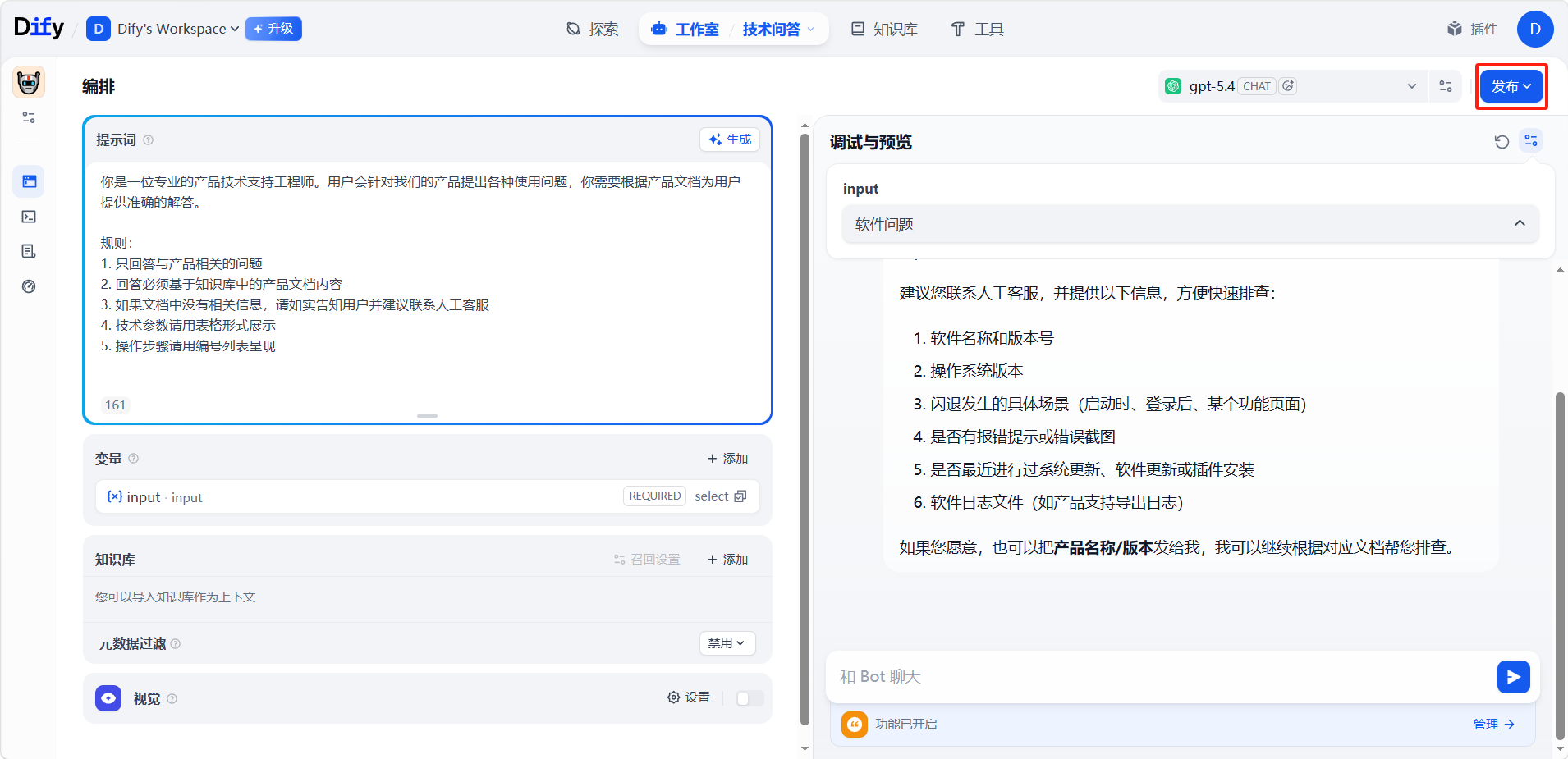Viewport: 1568px width, 759px height.
Task: Toggle the 视觉 vision switch
Action: 750,698
